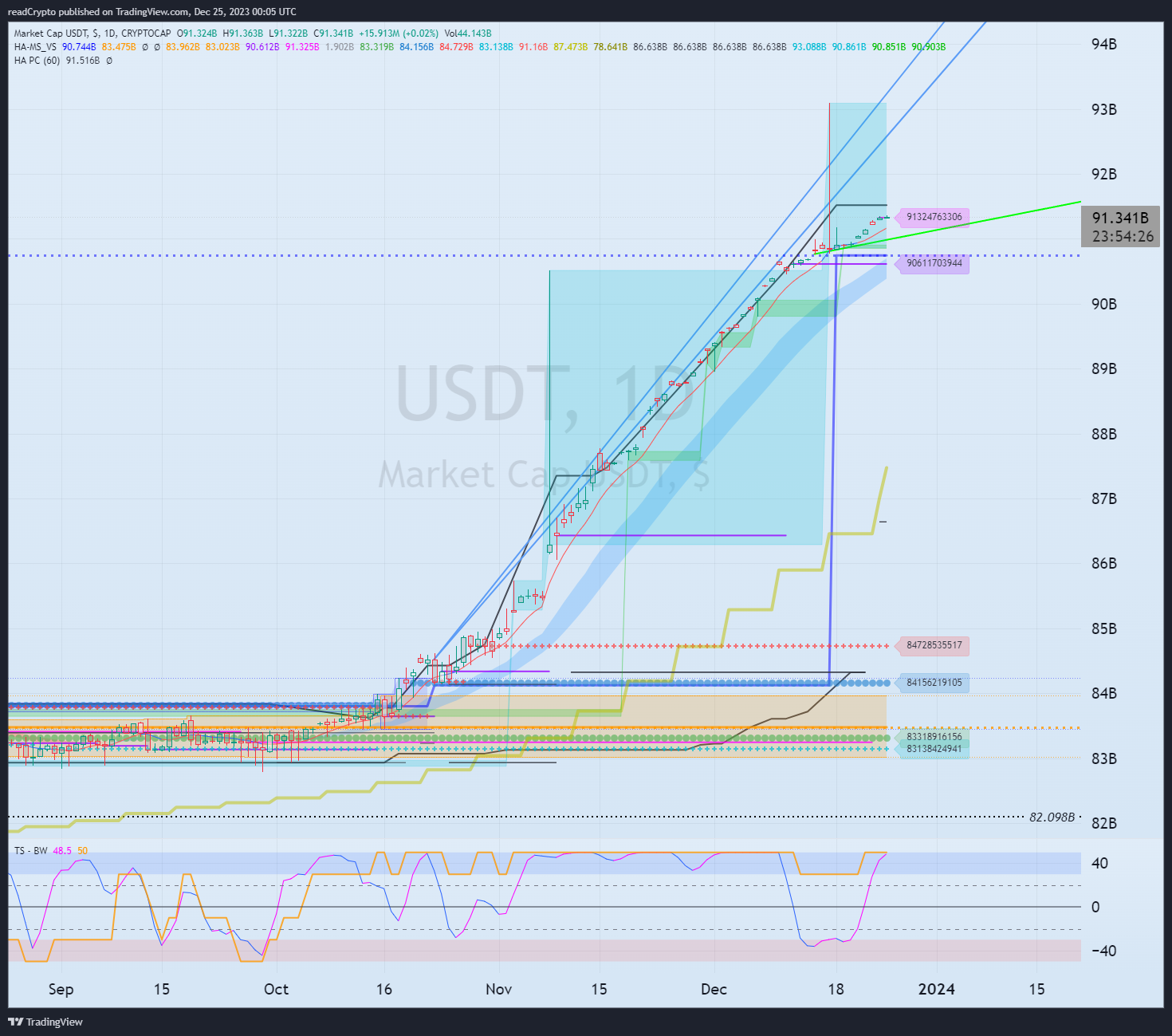Click the Dec date on the time axis
This screenshot has width=1172, height=1036.
714,989
